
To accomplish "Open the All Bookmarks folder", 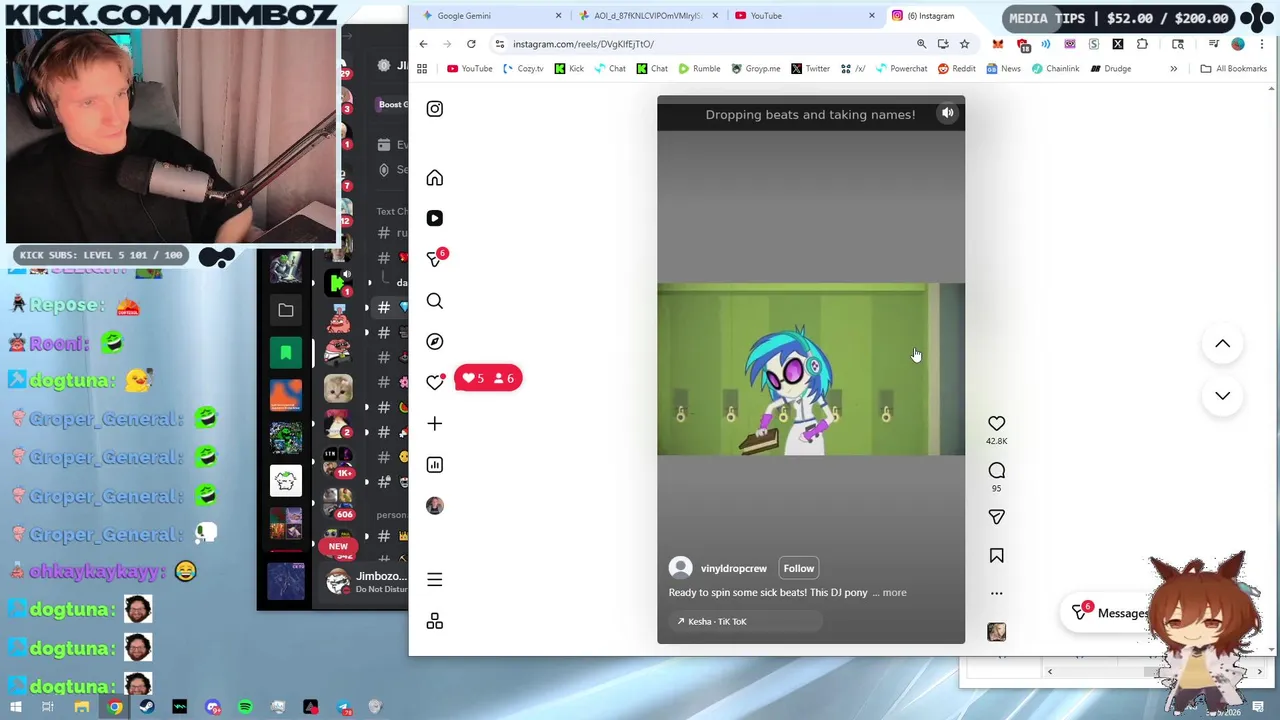I will [x=1233, y=69].
